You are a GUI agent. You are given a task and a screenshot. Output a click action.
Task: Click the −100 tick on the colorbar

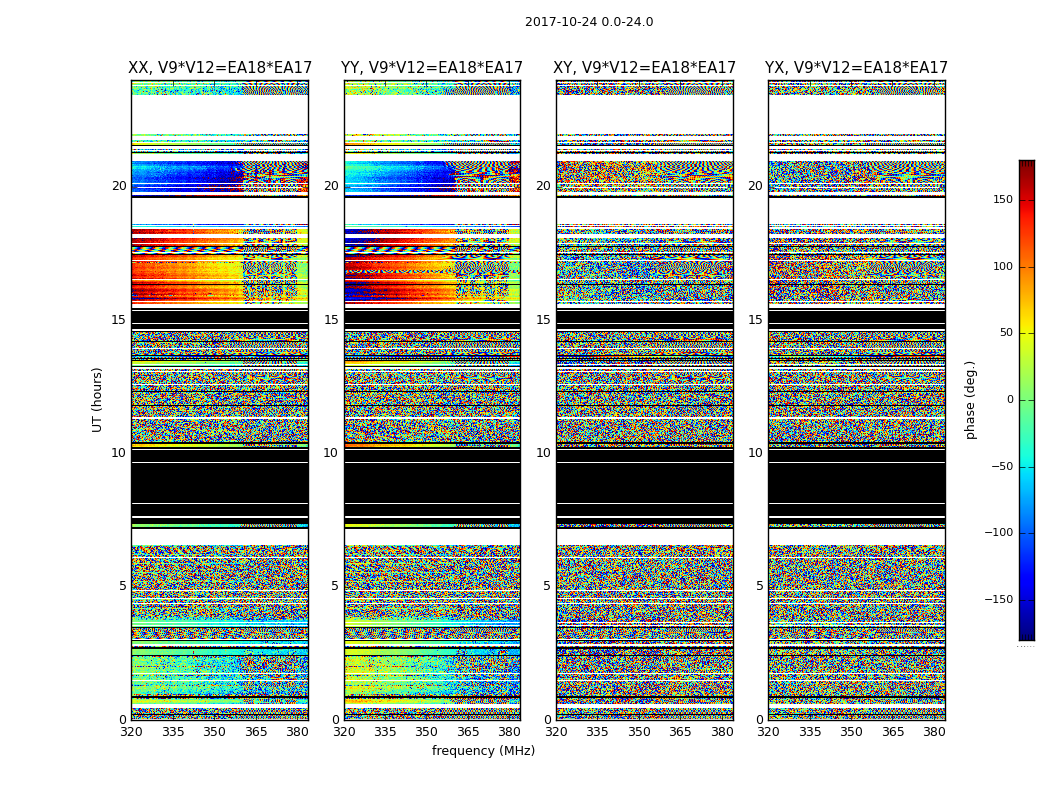[x=999, y=532]
